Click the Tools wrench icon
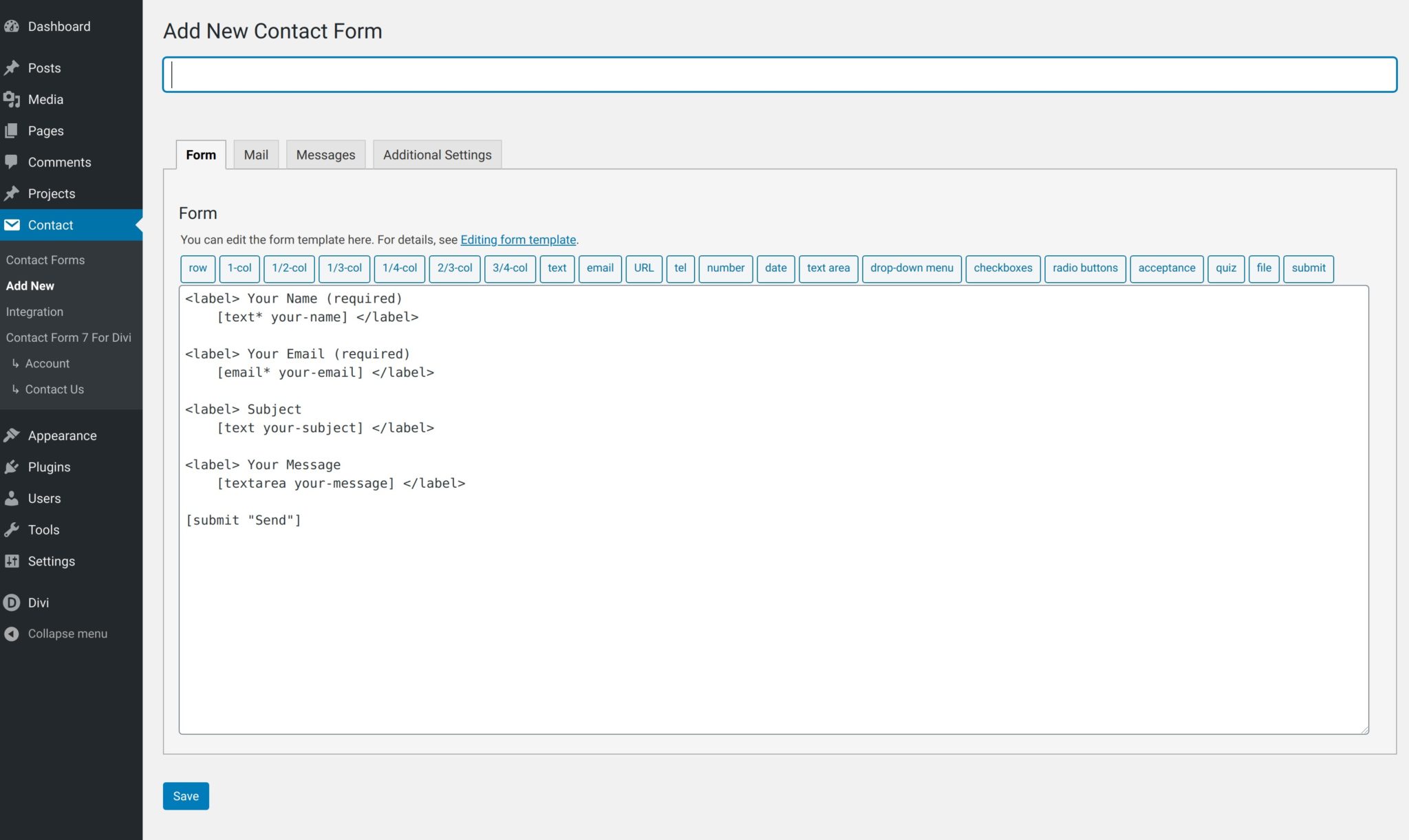The width and height of the screenshot is (1409, 840). 12,529
